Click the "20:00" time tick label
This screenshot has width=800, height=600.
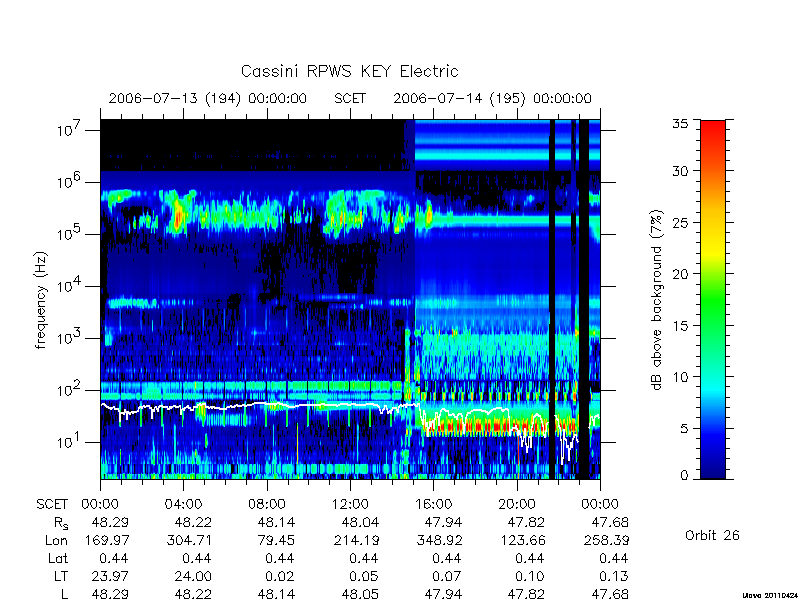(517, 504)
